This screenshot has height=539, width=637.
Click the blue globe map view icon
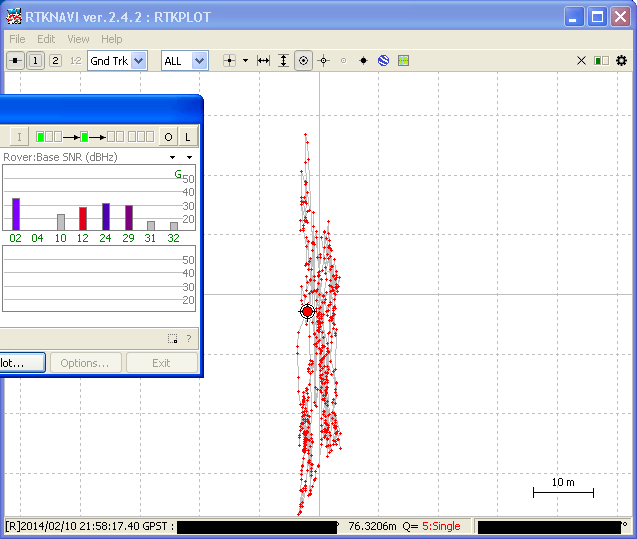(x=383, y=61)
